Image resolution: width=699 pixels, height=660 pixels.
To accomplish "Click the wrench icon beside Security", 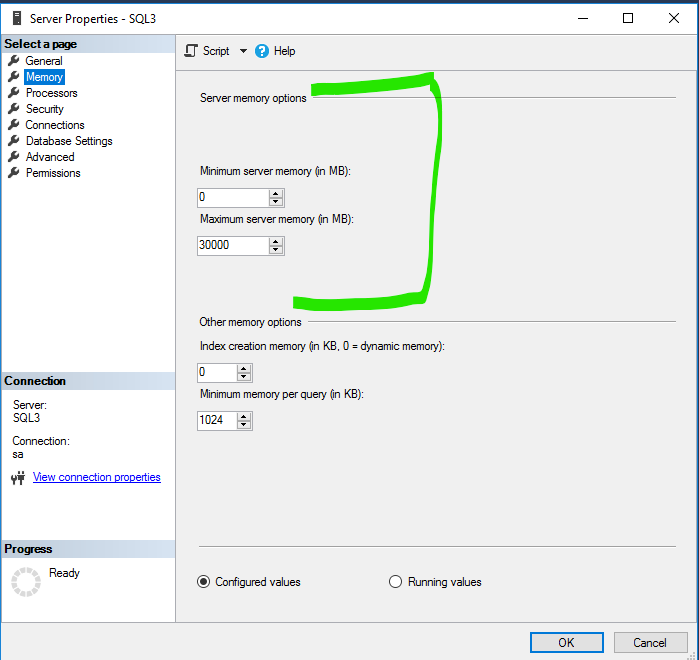I will click(x=14, y=109).
